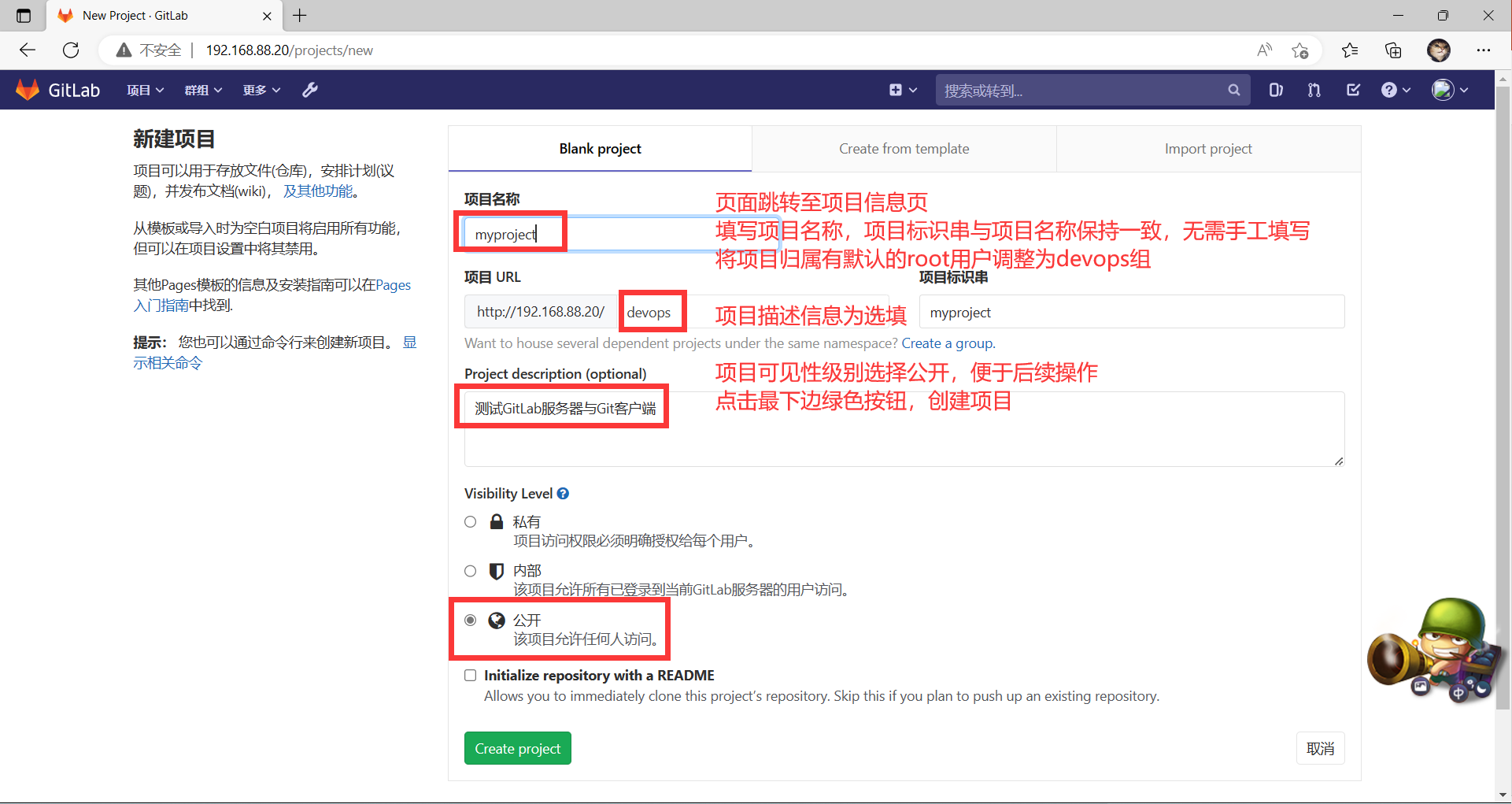
Task: Click the user avatar in GitLab navbar
Action: click(1443, 90)
